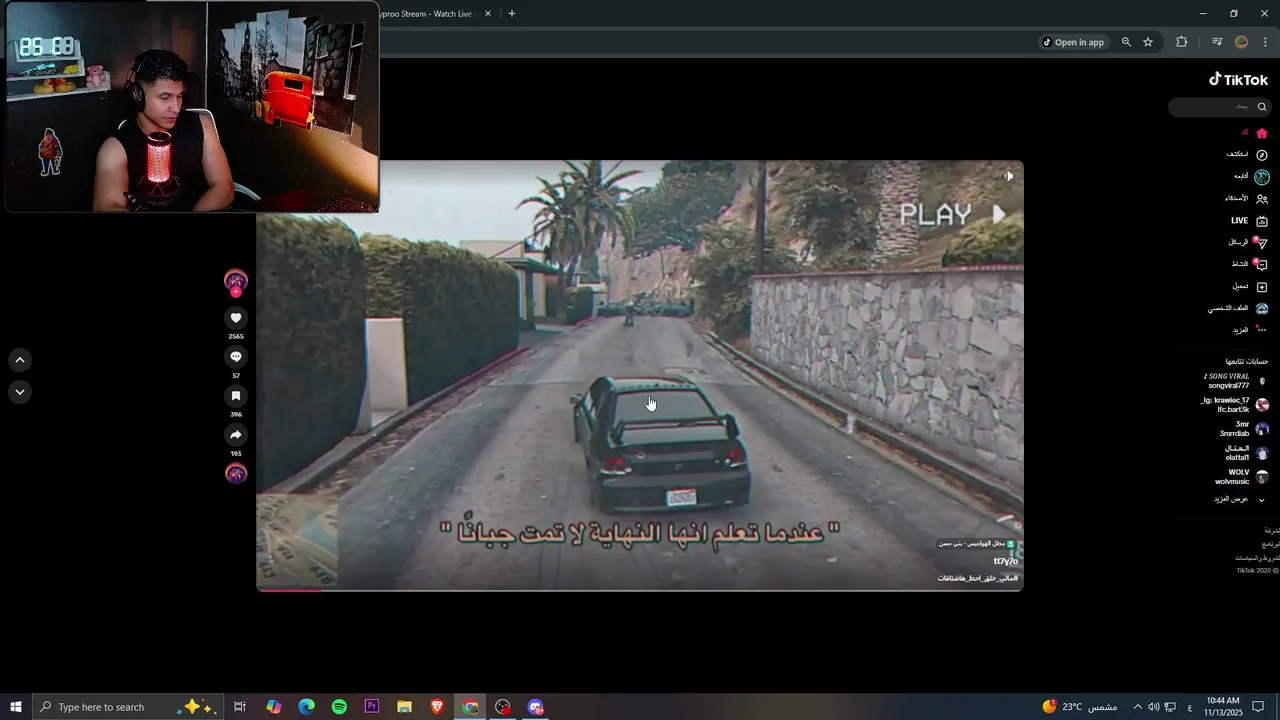Open Microsoft Edge from taskbar
Screen dimensions: 1280x720
tap(306, 707)
